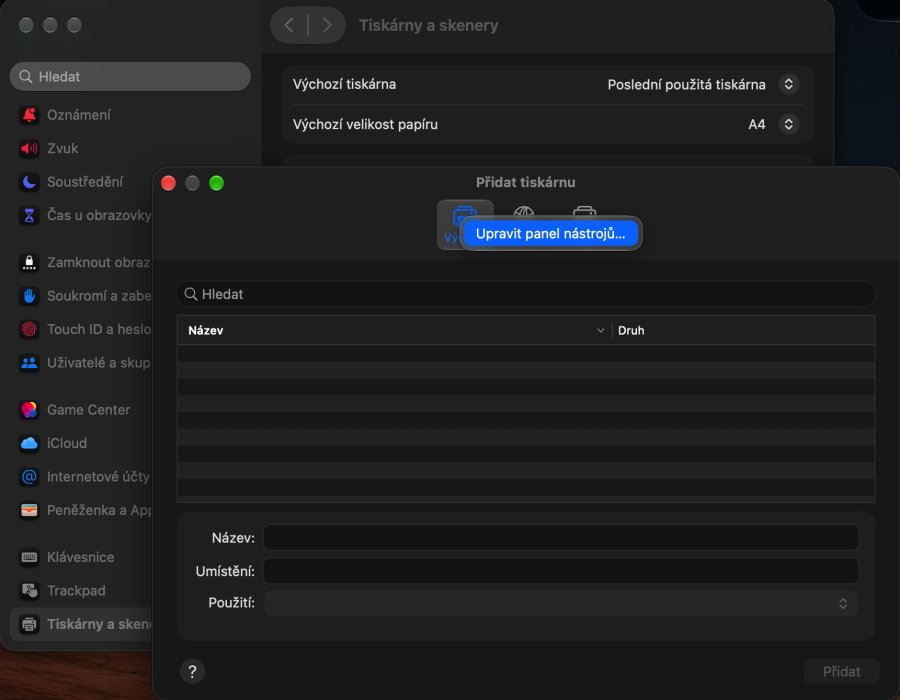
Task: Choose Upravit panel nástrojů… menu item
Action: (x=550, y=234)
